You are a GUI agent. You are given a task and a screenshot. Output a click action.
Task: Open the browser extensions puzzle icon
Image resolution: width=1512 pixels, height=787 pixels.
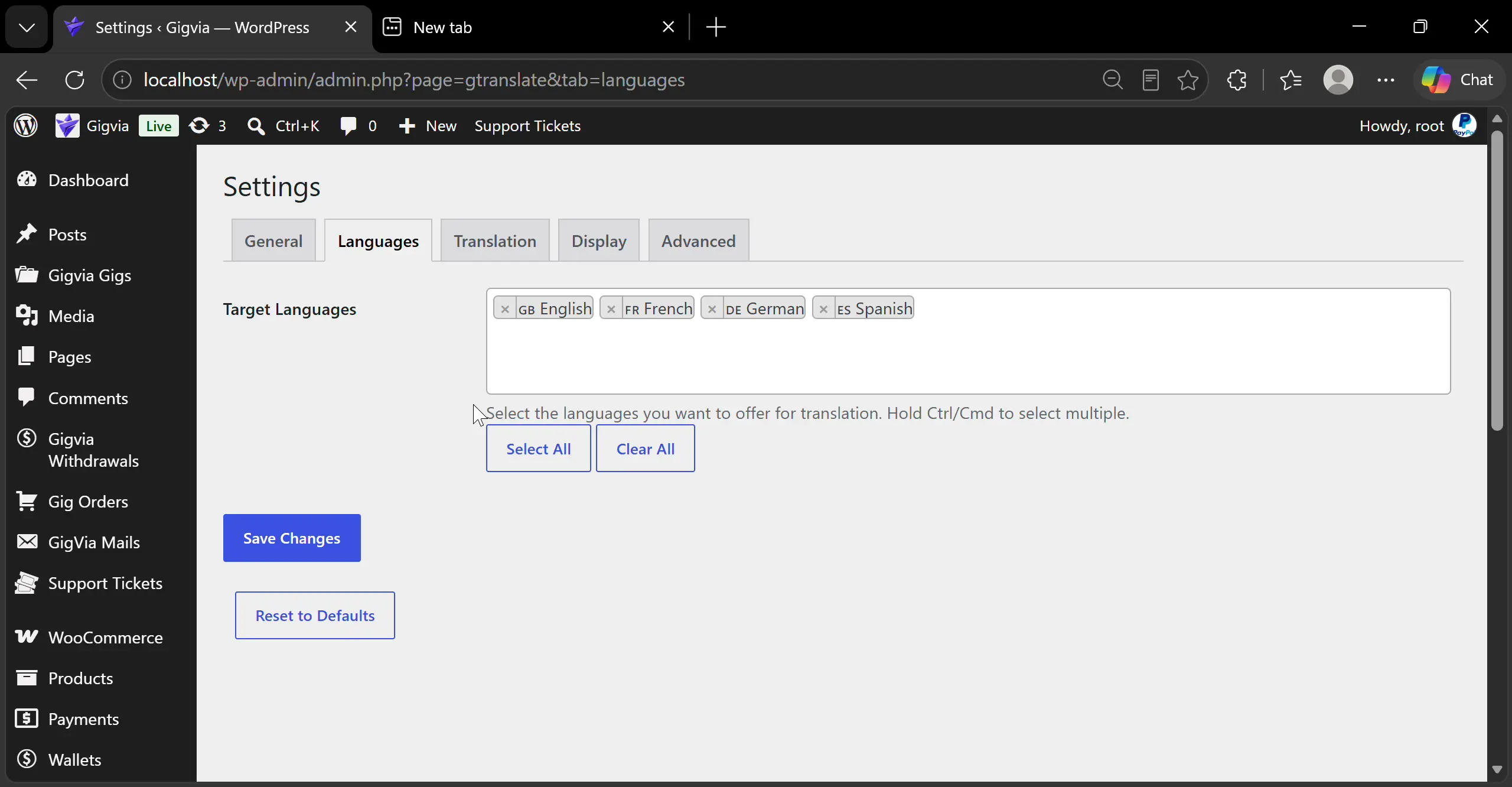(1237, 80)
